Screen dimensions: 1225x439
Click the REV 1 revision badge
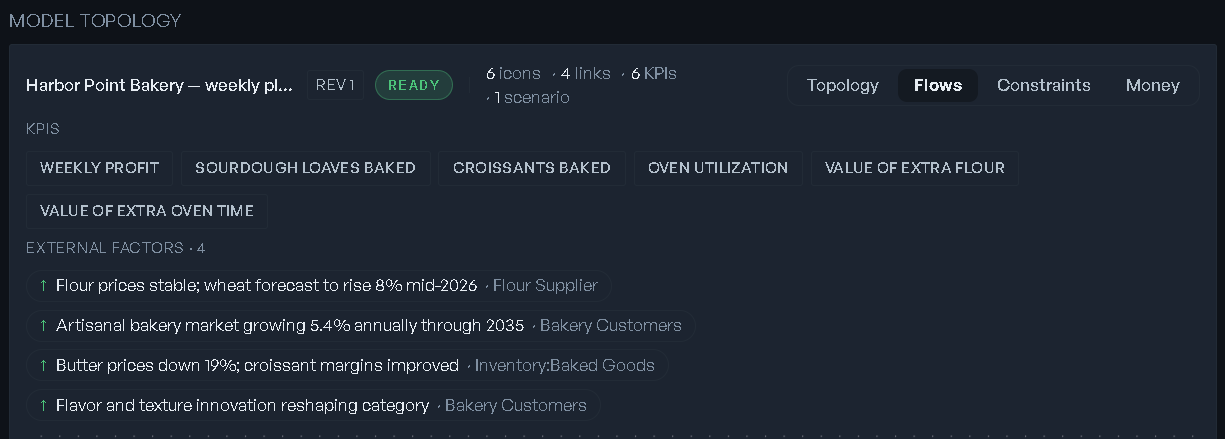pyautogui.click(x=335, y=85)
